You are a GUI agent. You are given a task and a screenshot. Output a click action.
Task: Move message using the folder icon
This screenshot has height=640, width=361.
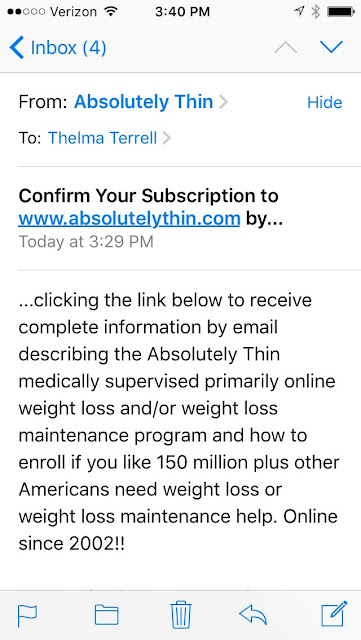[107, 615]
